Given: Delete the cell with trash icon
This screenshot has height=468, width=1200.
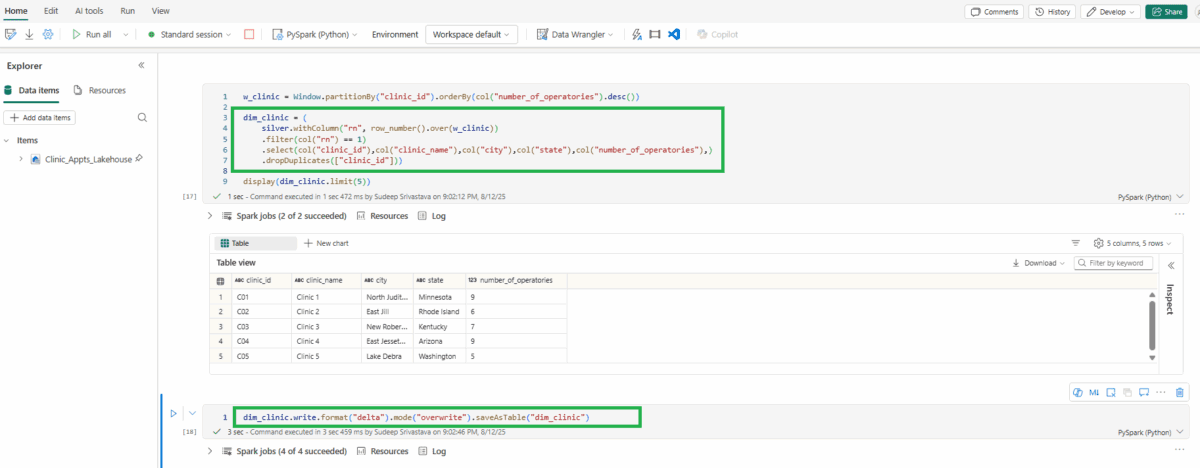Looking at the screenshot, I should coord(1180,392).
